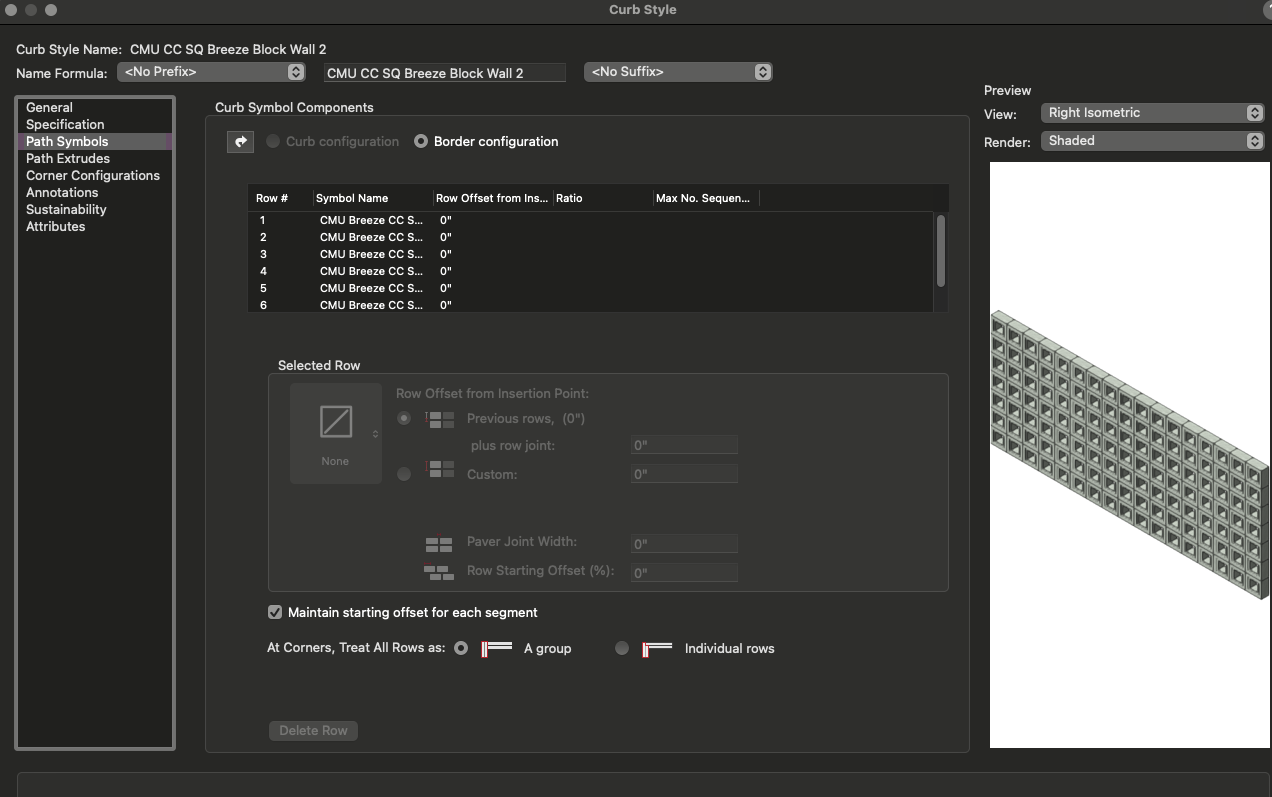Click the None symbol thumbnail icon

pyautogui.click(x=335, y=422)
